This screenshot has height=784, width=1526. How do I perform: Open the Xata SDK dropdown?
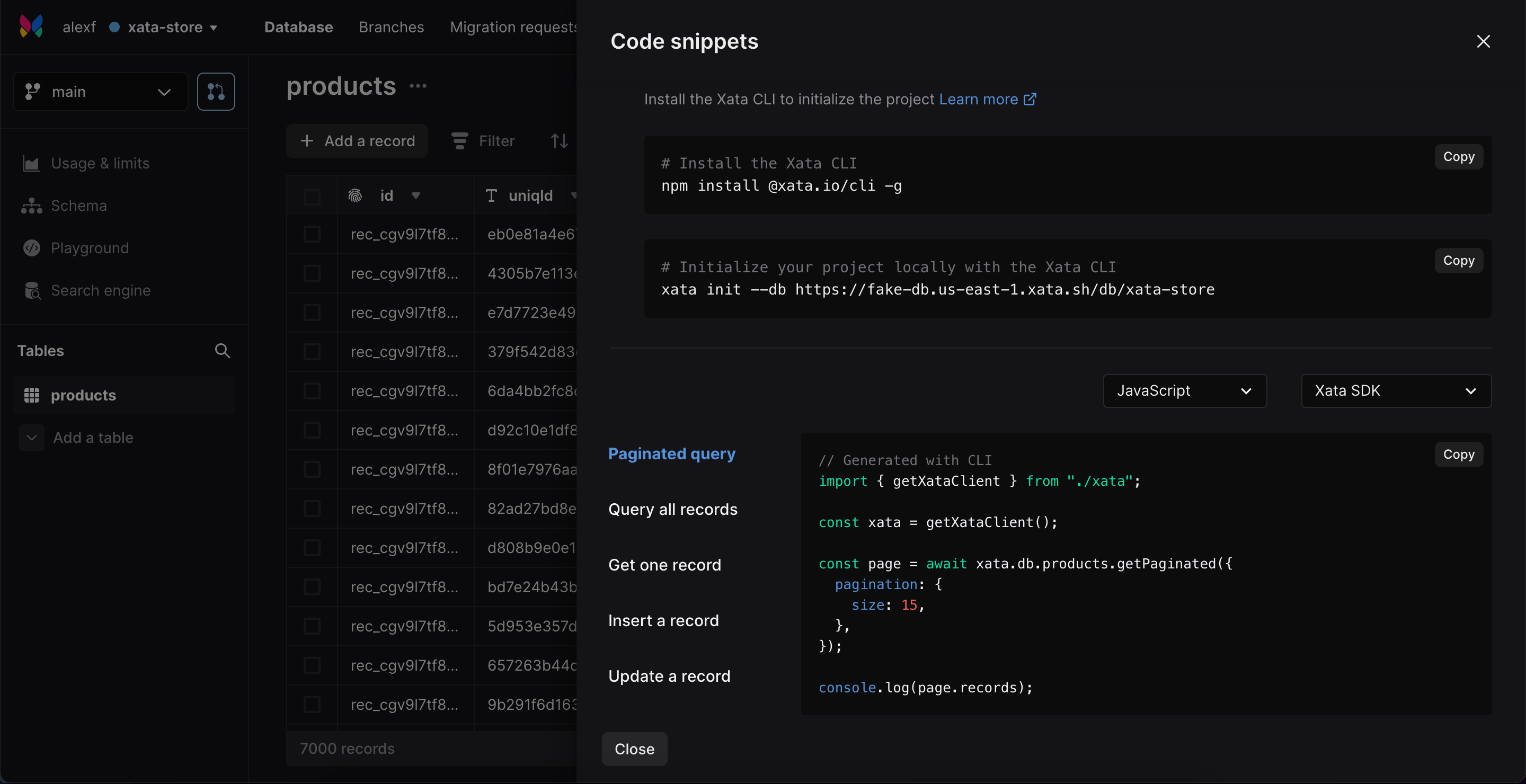(1396, 391)
